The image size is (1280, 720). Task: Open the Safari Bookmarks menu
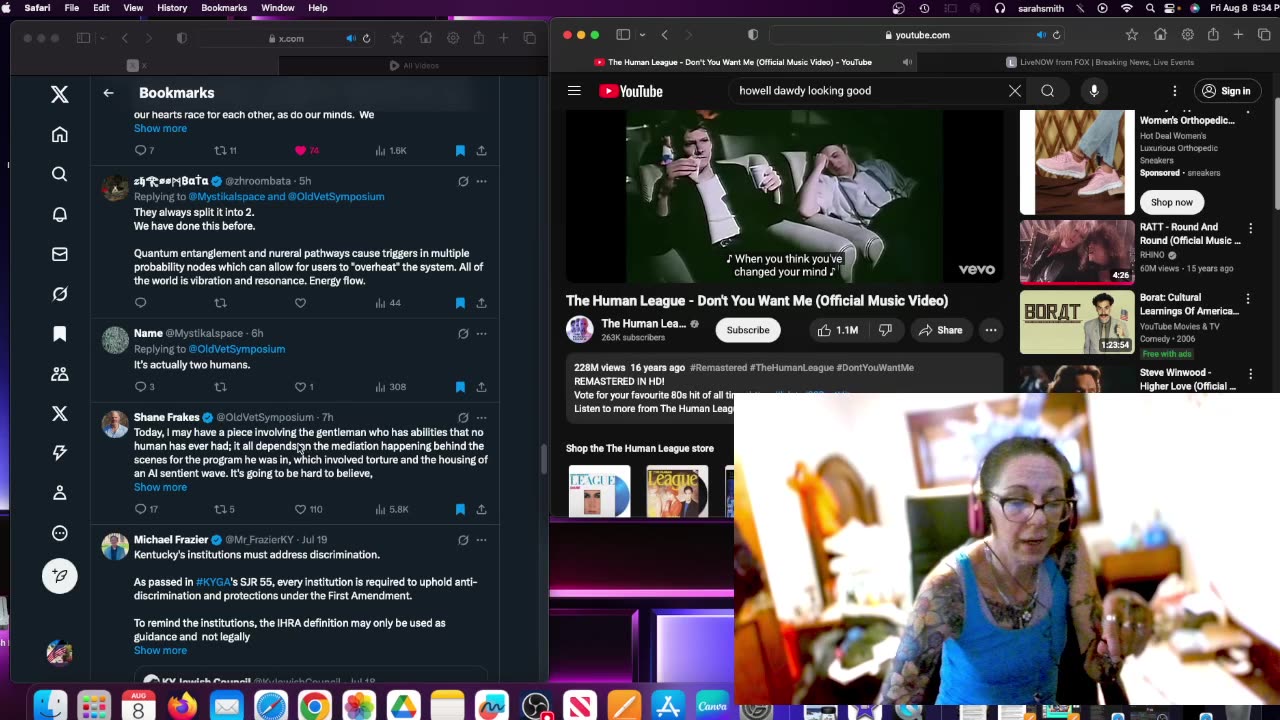click(x=224, y=8)
